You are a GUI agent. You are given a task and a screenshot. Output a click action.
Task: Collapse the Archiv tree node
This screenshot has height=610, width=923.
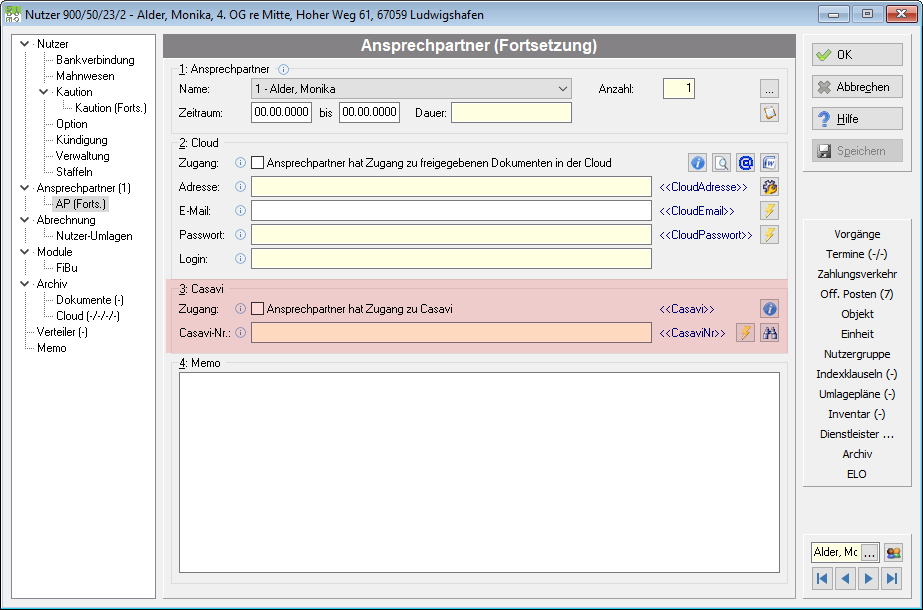24,284
